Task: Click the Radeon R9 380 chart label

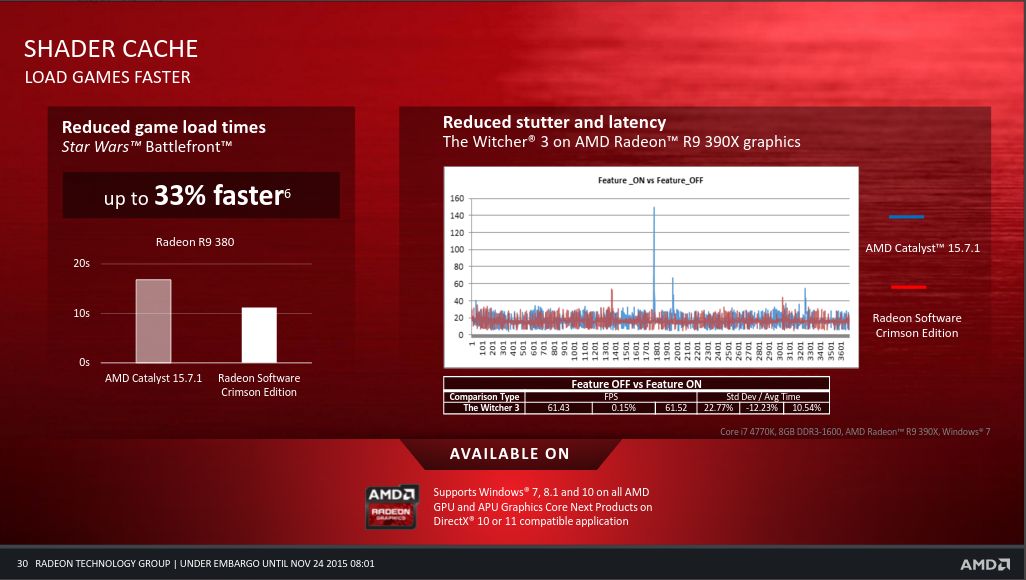Action: pyautogui.click(x=195, y=242)
